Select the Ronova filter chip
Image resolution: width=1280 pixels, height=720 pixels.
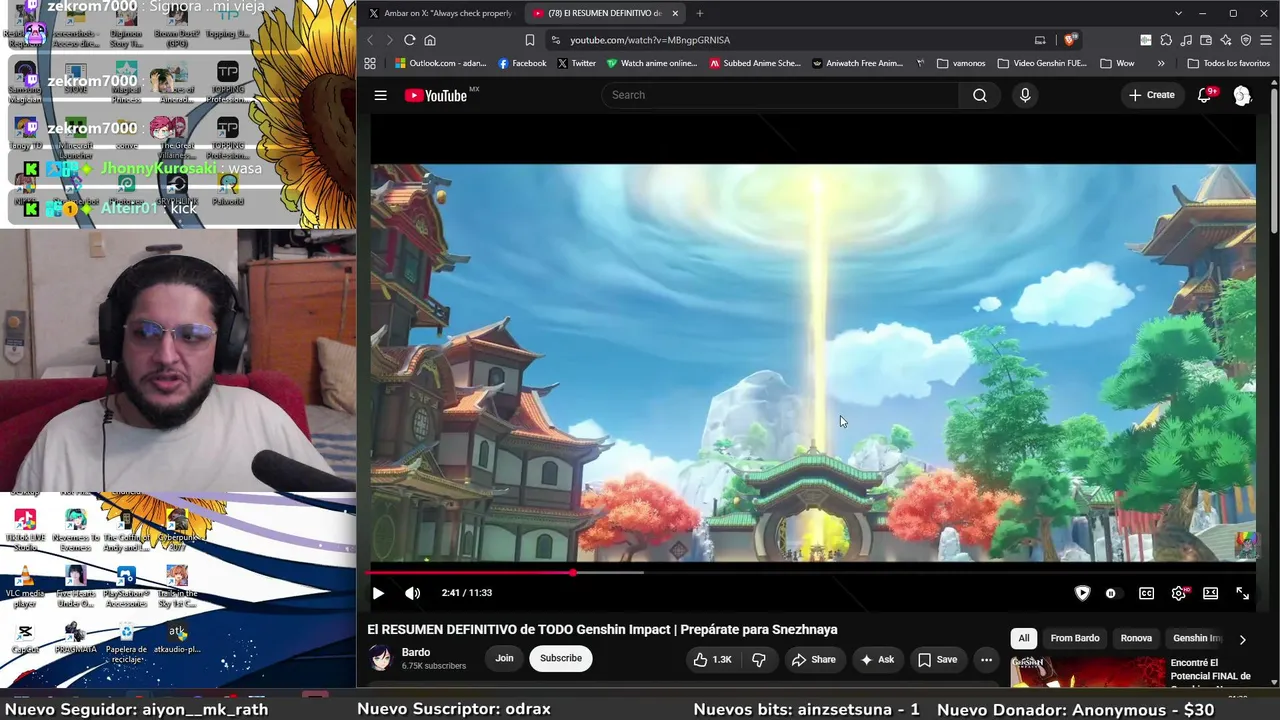(1136, 638)
